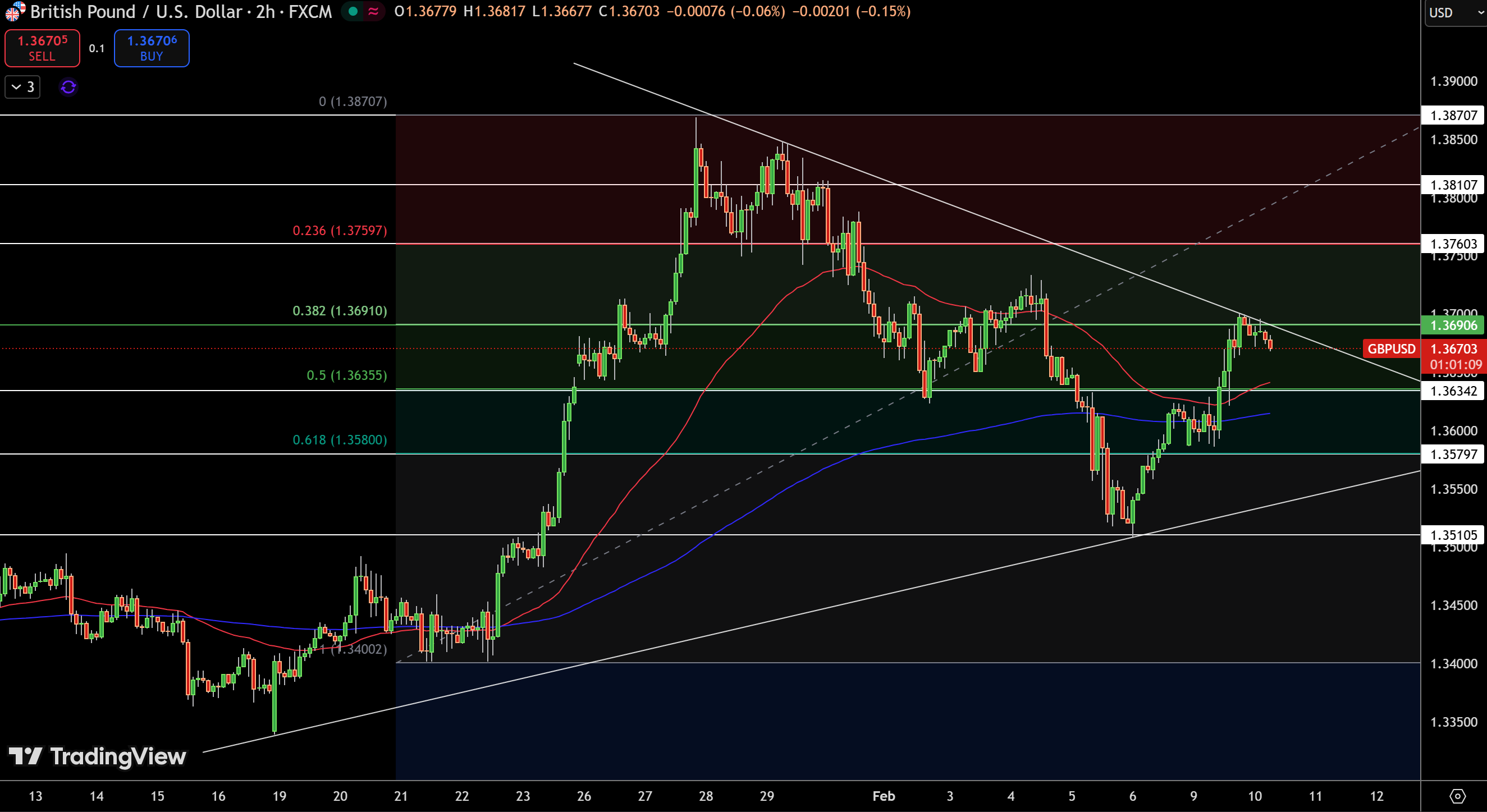Screen dimensions: 1487x812
Task: Click the 1.36703 current price label on axis
Action: 1453,348
